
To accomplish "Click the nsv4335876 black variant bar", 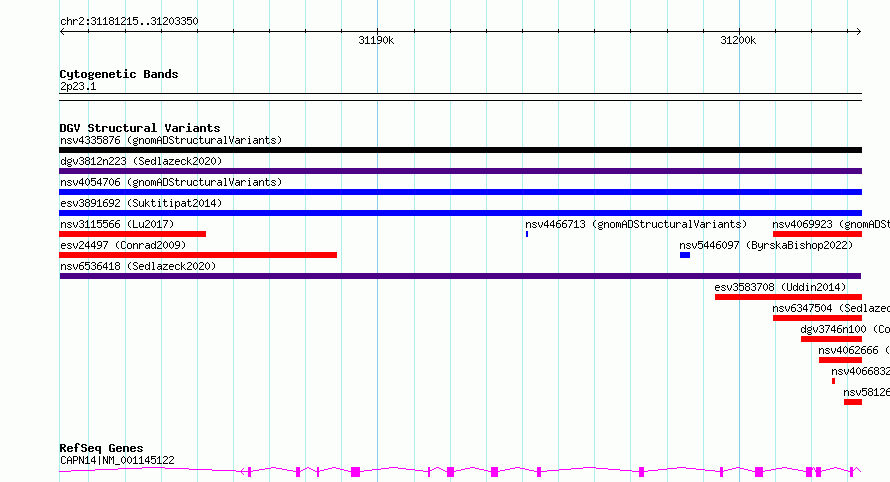I will 460,150.
